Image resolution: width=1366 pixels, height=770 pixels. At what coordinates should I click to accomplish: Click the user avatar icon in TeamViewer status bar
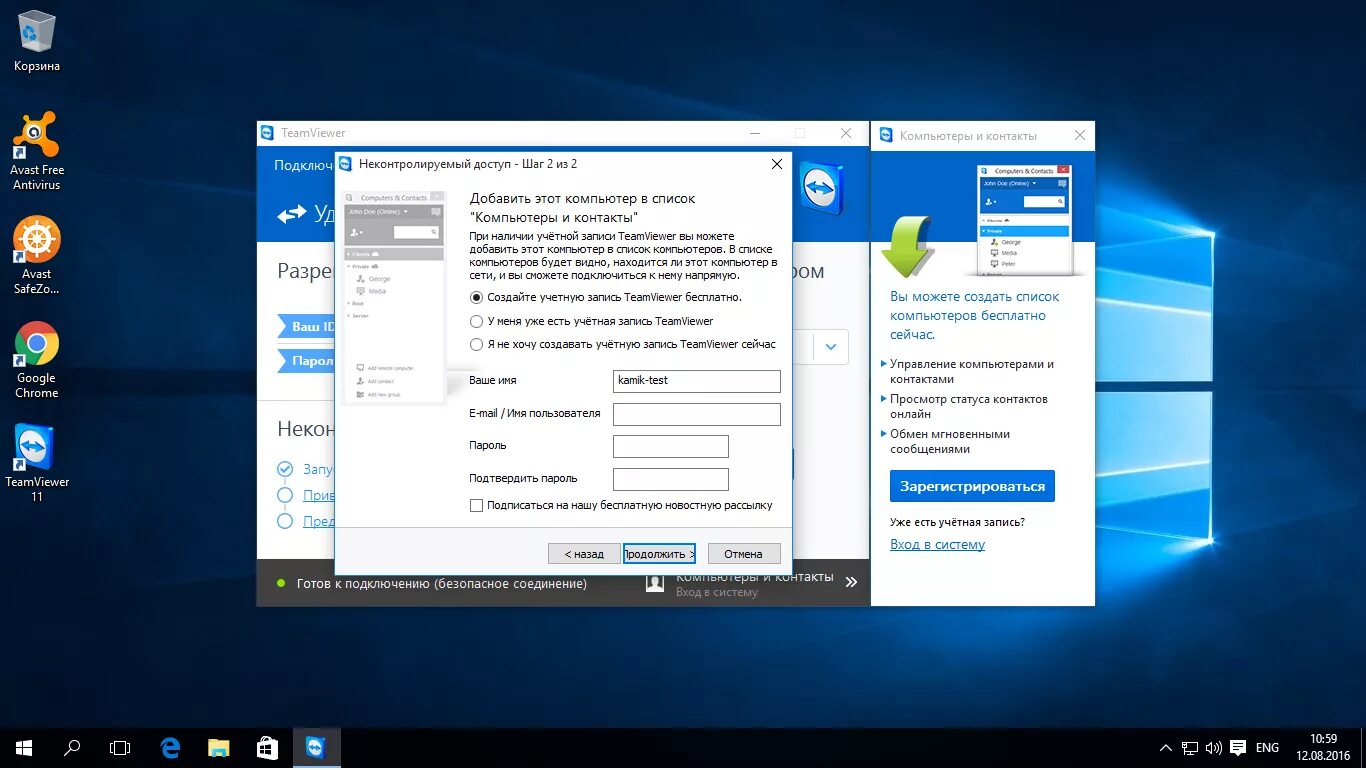click(655, 583)
